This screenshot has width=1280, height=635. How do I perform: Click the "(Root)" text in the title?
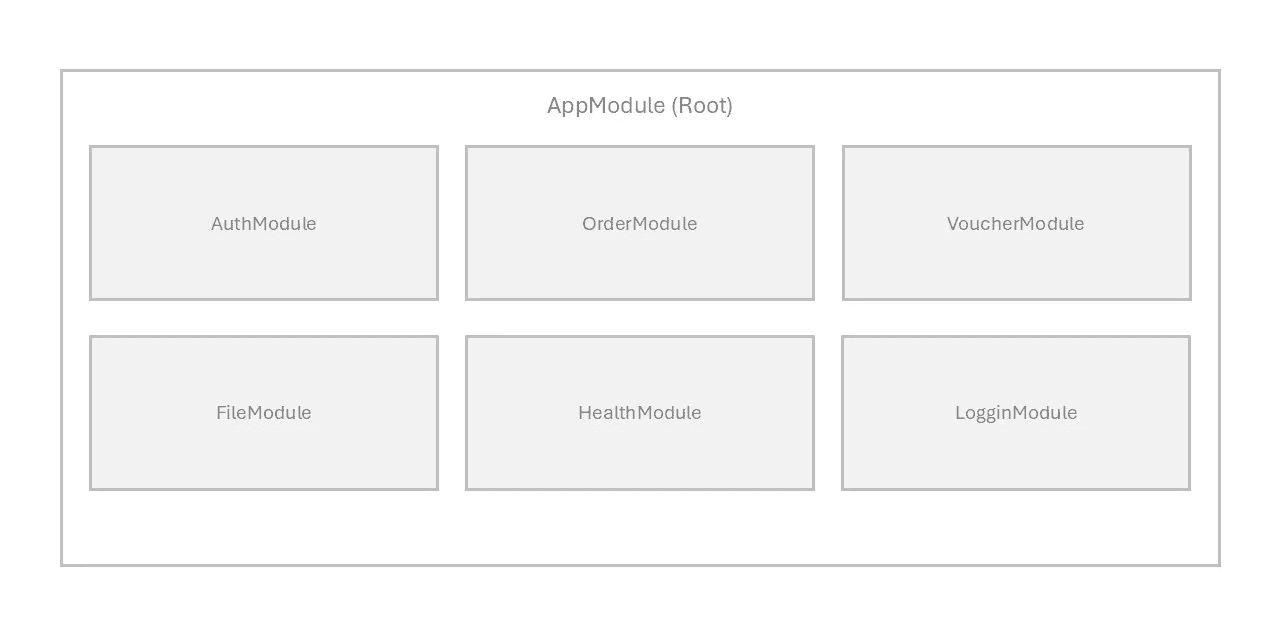click(702, 106)
